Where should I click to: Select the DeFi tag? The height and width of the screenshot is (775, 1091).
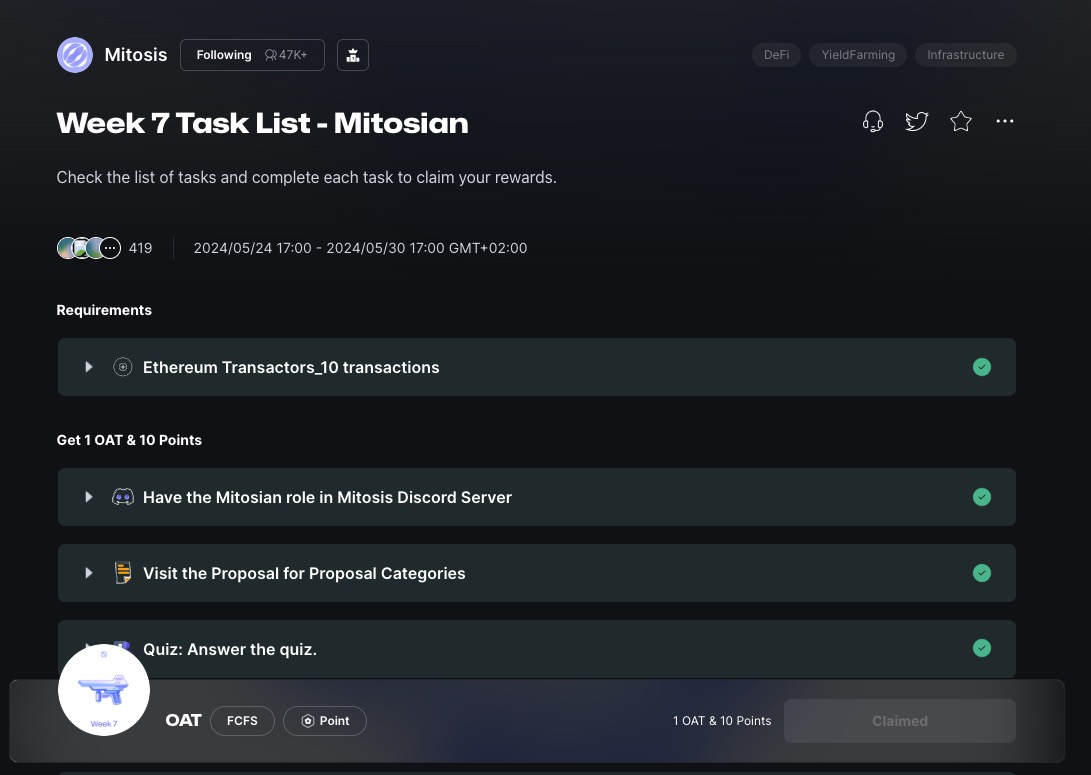coord(776,55)
